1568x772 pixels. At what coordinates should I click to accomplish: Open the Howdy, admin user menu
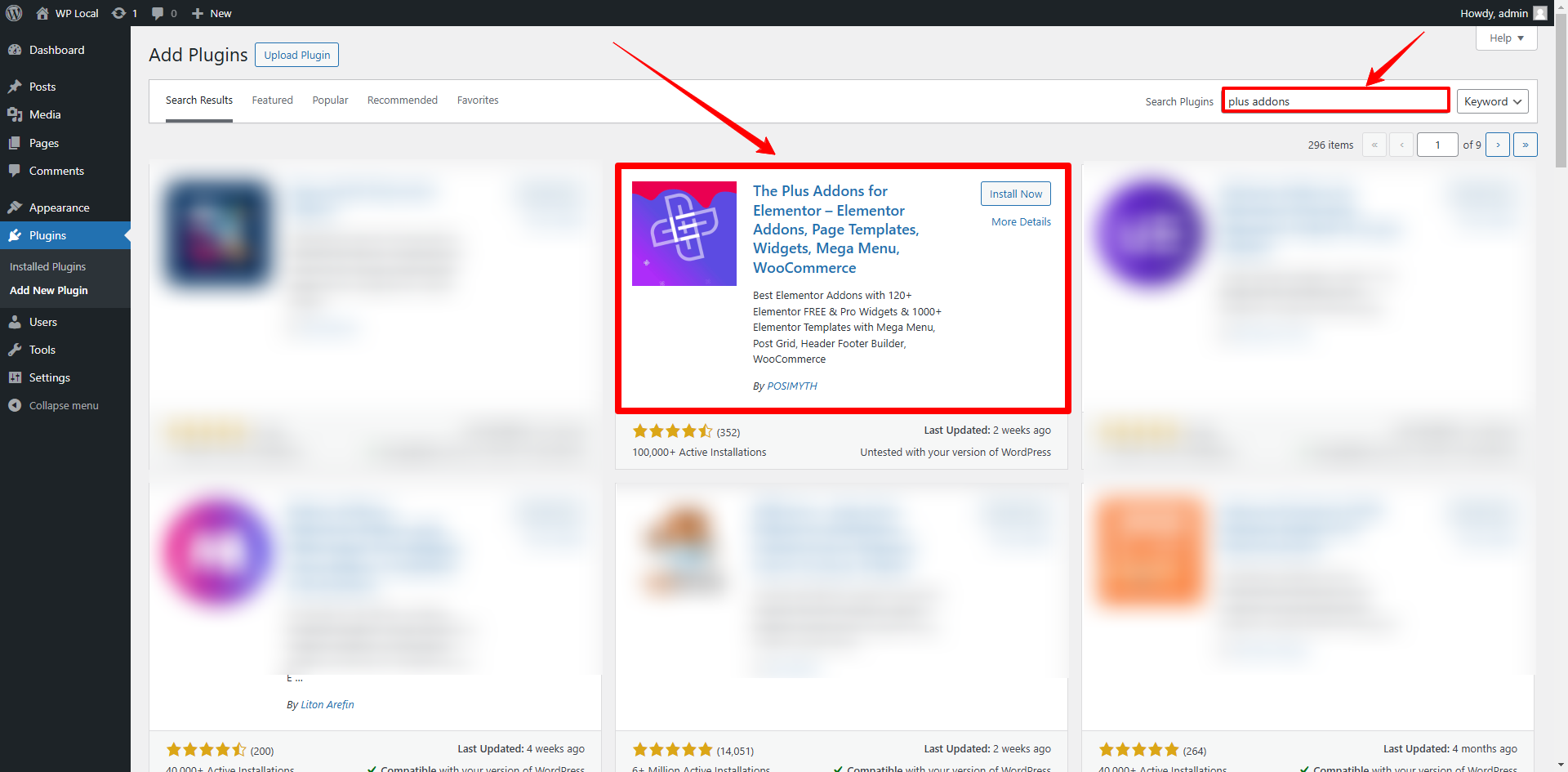pyautogui.click(x=1502, y=13)
